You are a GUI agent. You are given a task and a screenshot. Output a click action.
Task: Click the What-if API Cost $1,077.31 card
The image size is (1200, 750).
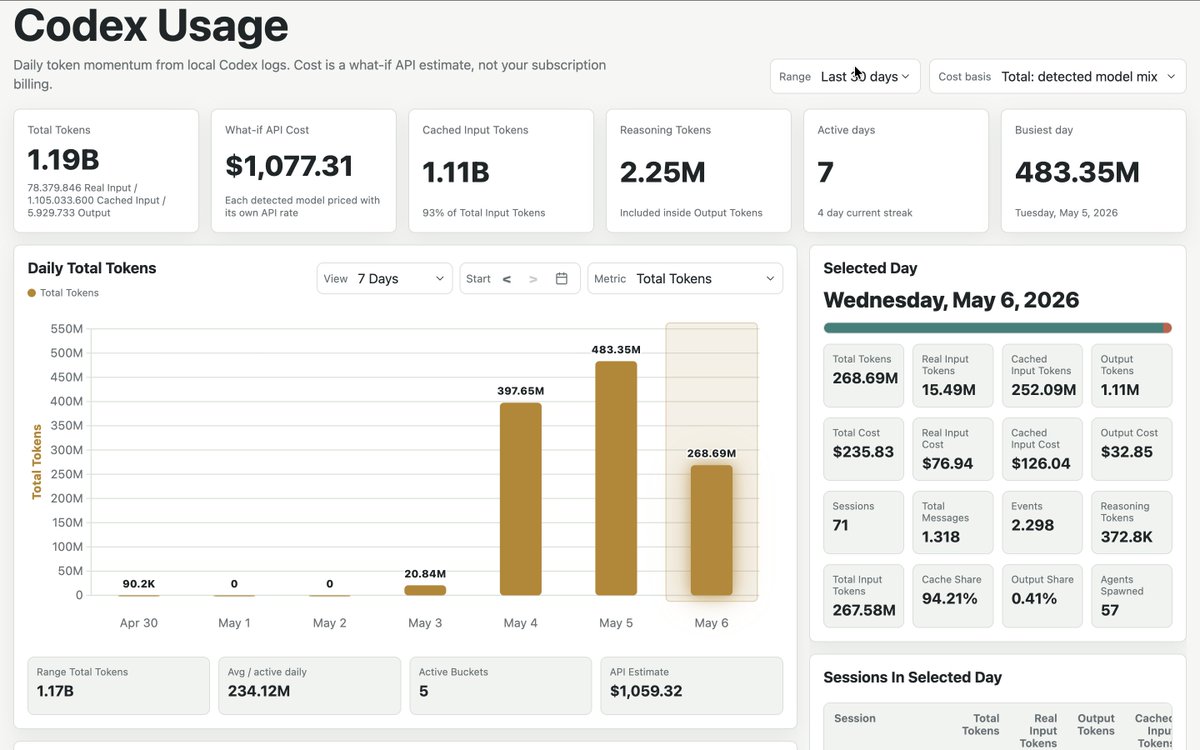[304, 171]
